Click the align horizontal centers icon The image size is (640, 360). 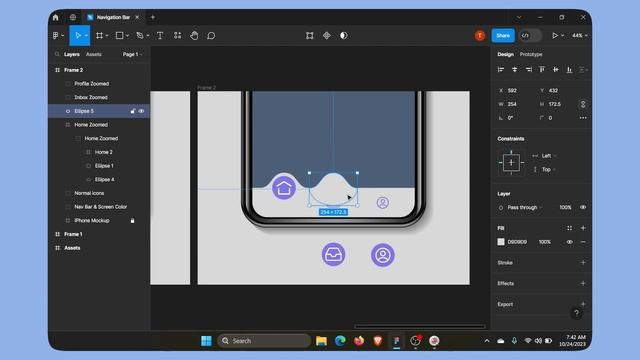[515, 70]
